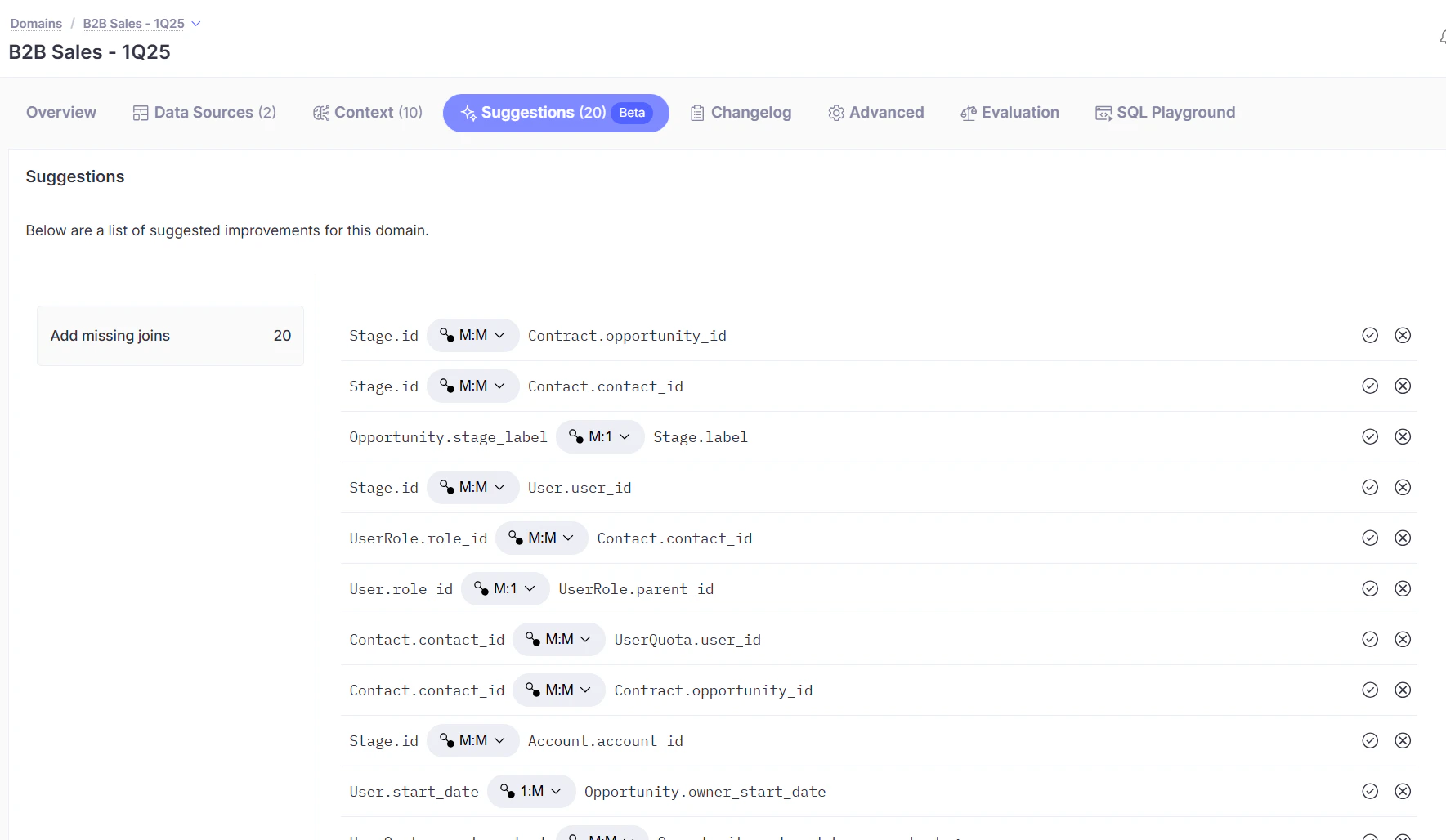Open the Data Sources (2) tab
This screenshot has height=840, width=1446.
click(204, 113)
